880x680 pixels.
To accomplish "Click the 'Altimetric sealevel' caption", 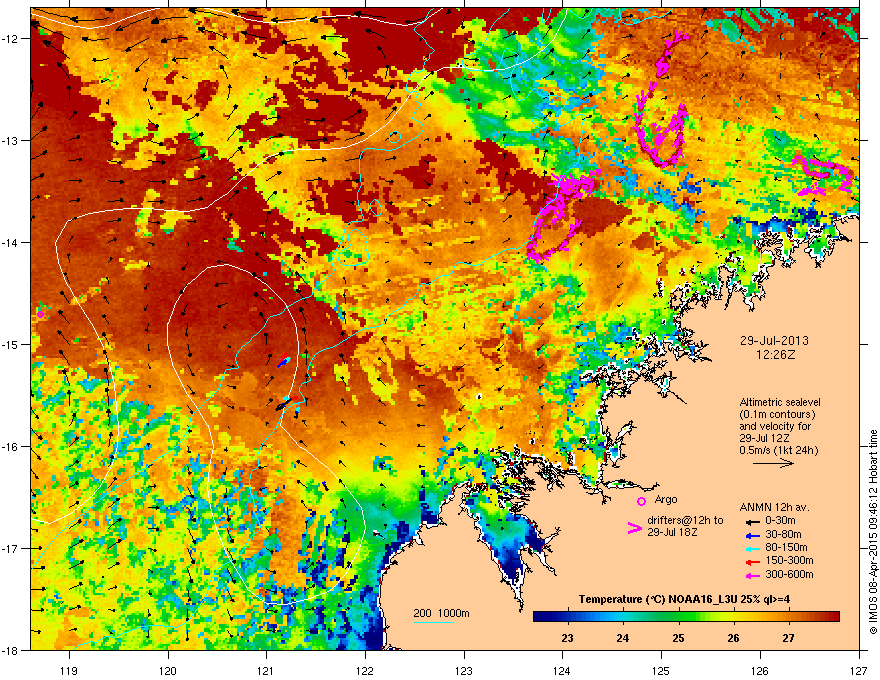I will click(780, 402).
